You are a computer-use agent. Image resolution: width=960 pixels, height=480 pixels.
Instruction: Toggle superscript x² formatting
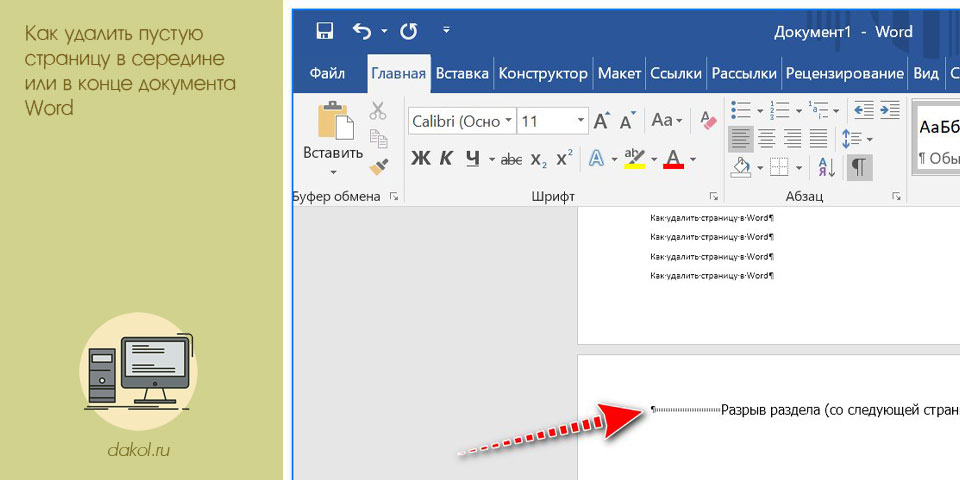click(x=564, y=159)
